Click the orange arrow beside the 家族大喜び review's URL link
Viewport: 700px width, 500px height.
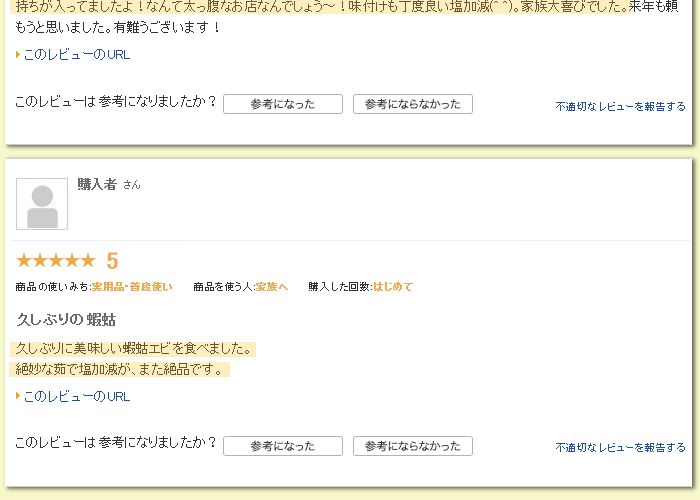point(18,55)
